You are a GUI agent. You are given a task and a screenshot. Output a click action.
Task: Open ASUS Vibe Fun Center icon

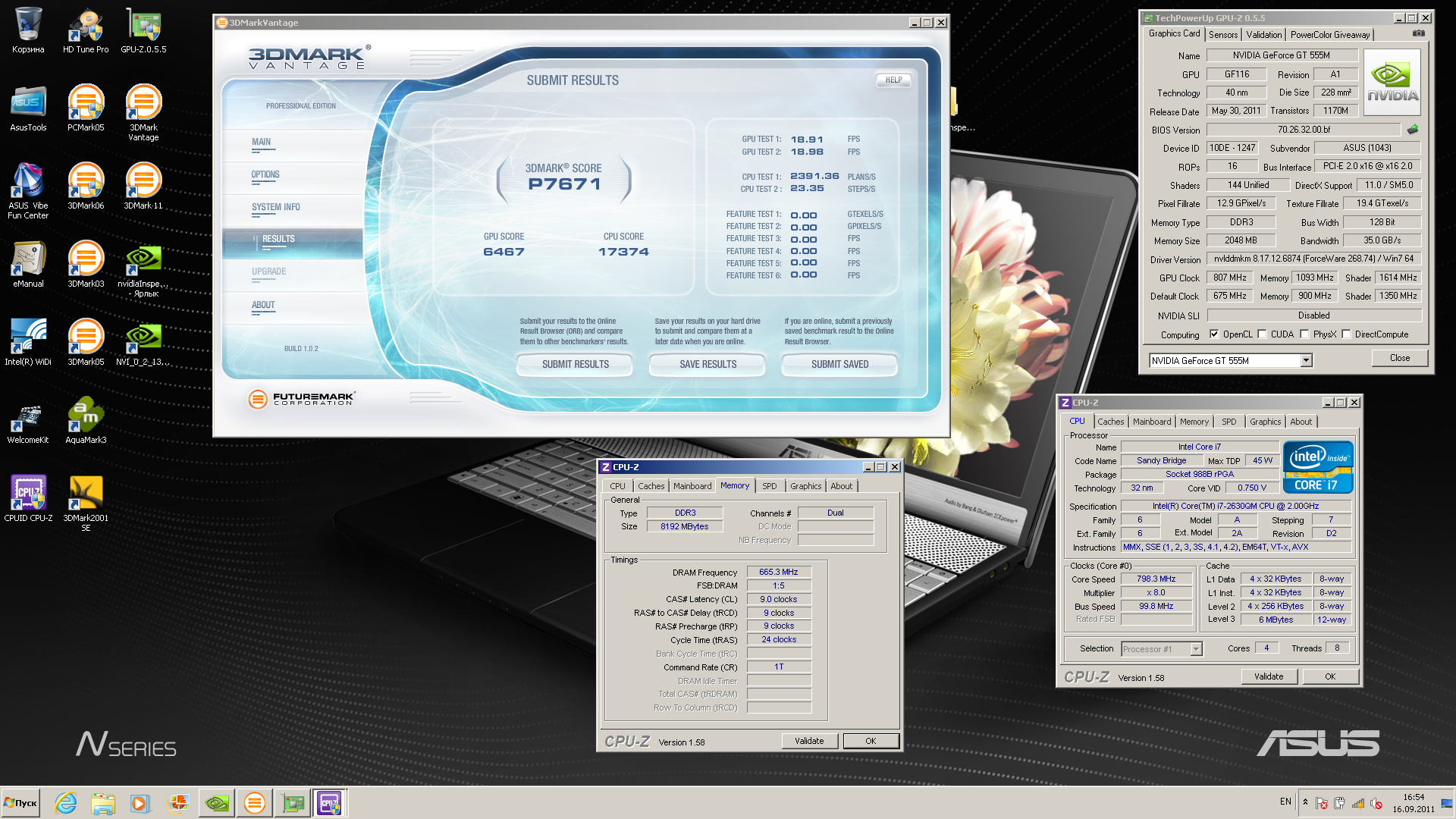tap(28, 191)
